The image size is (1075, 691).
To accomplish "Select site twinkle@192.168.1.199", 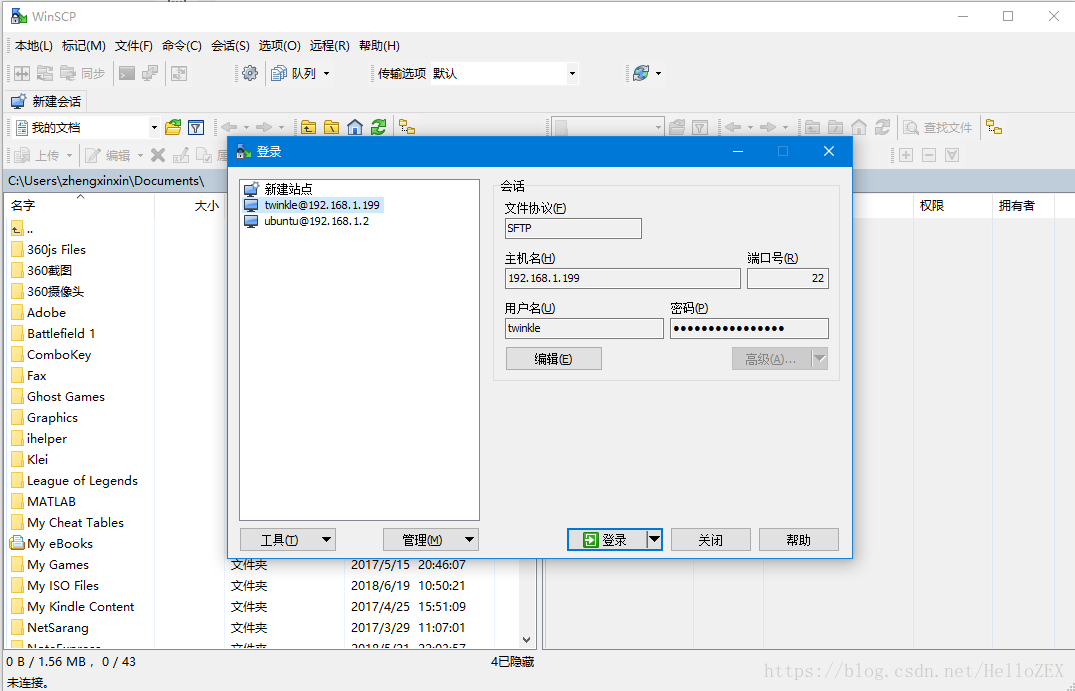I will click(322, 205).
